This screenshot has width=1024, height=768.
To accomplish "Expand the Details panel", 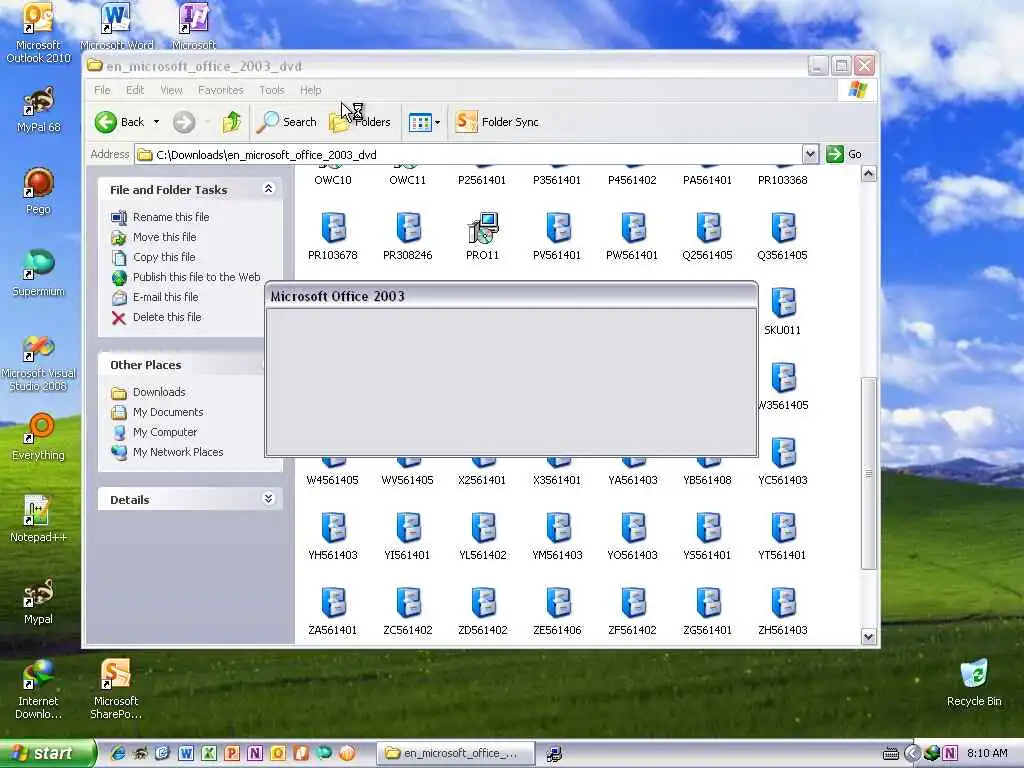I will (268, 499).
